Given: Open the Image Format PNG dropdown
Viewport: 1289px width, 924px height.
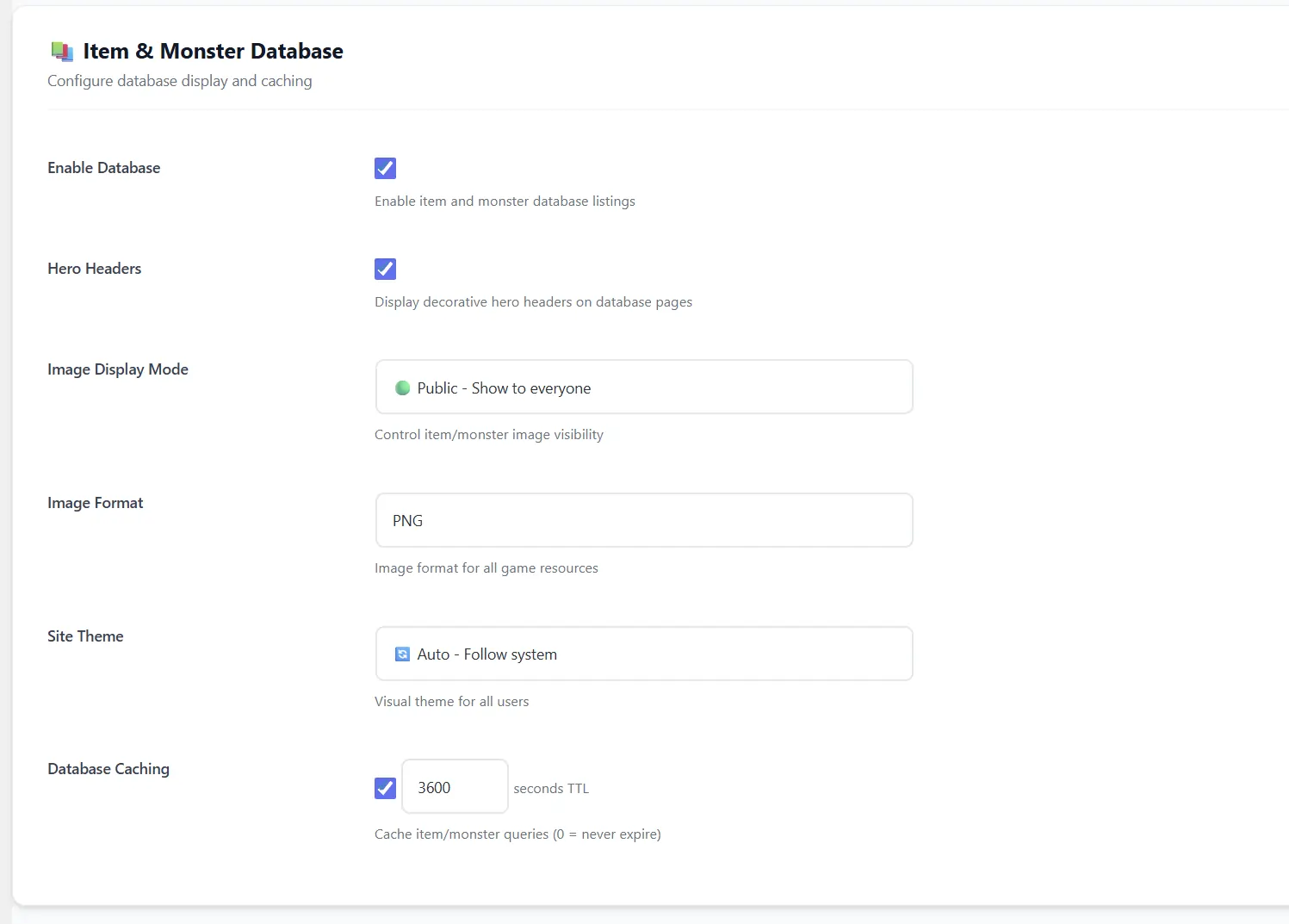Looking at the screenshot, I should pyautogui.click(x=644, y=520).
